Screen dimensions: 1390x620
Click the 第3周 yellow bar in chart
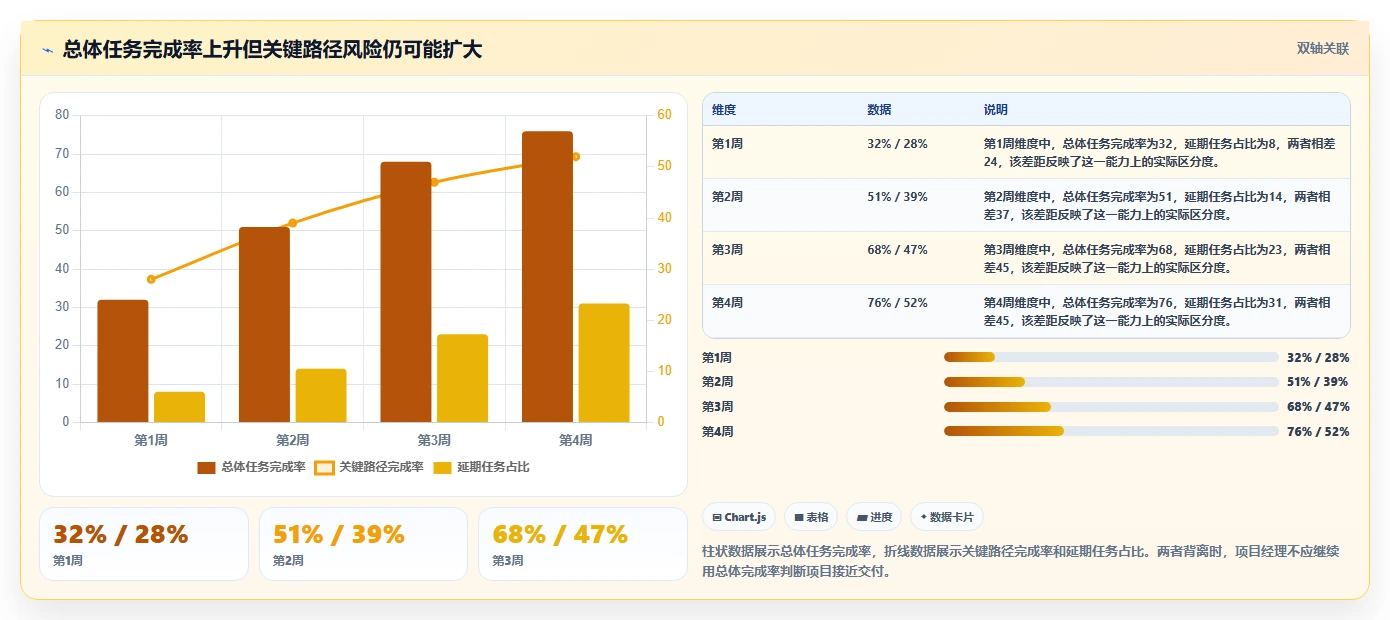coord(462,378)
